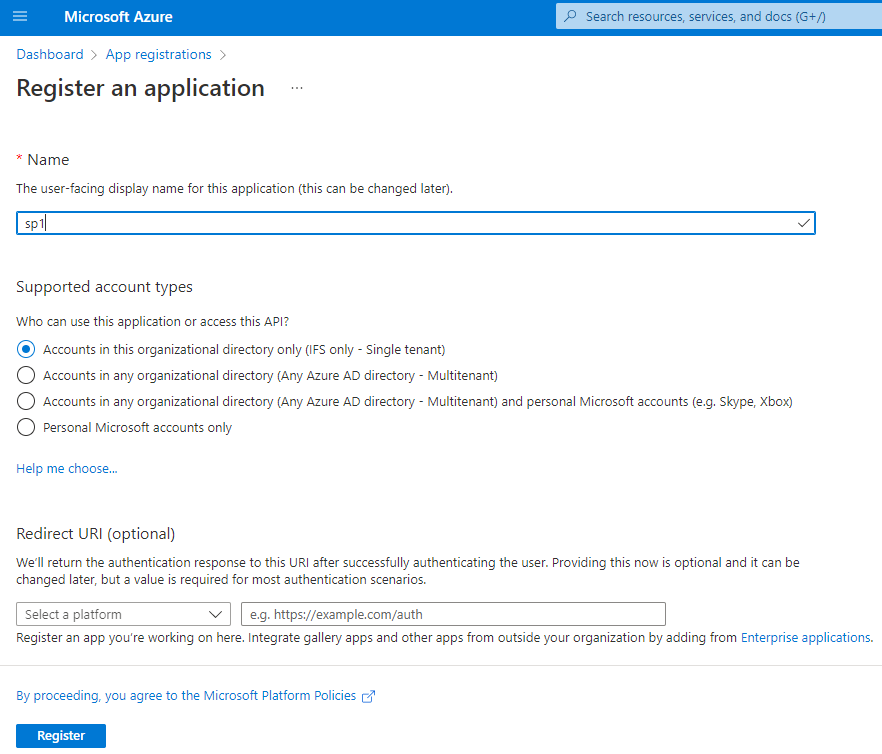
Task: Click the search magnifier icon
Action: [571, 17]
